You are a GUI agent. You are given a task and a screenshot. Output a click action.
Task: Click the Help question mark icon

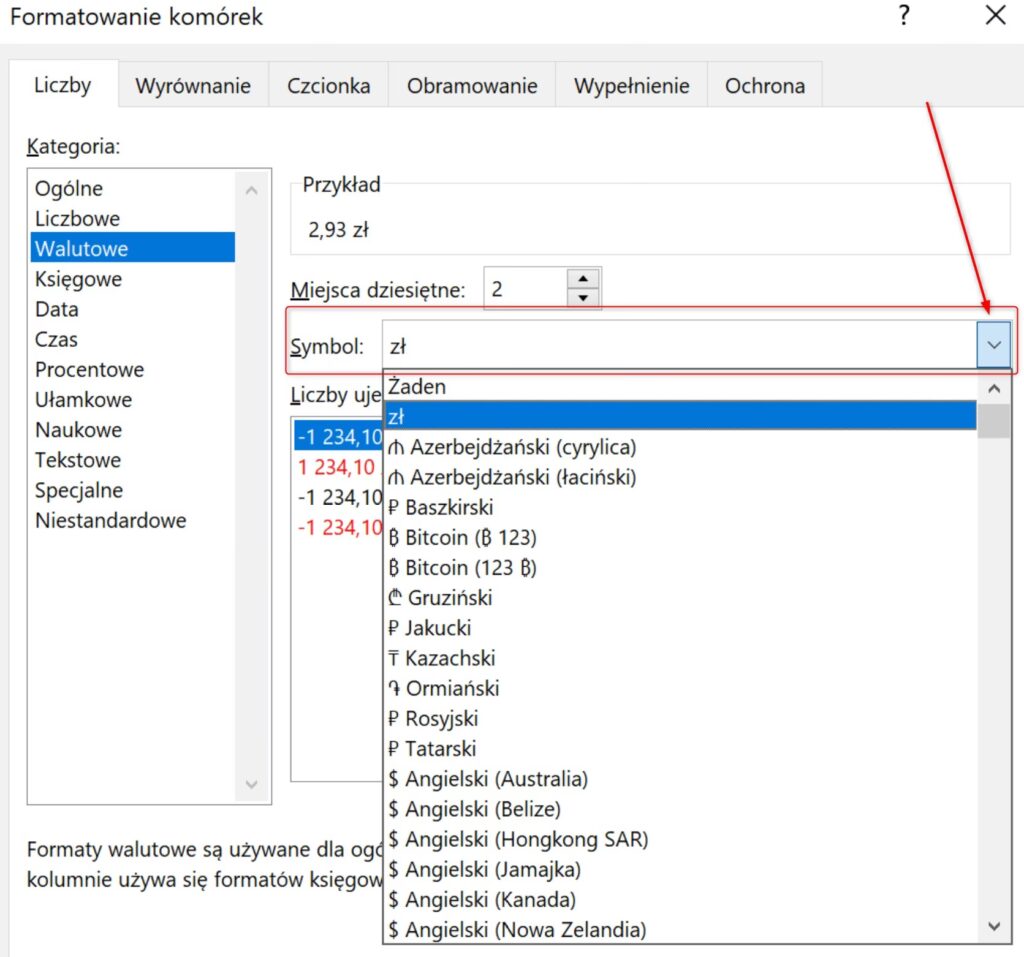(904, 16)
